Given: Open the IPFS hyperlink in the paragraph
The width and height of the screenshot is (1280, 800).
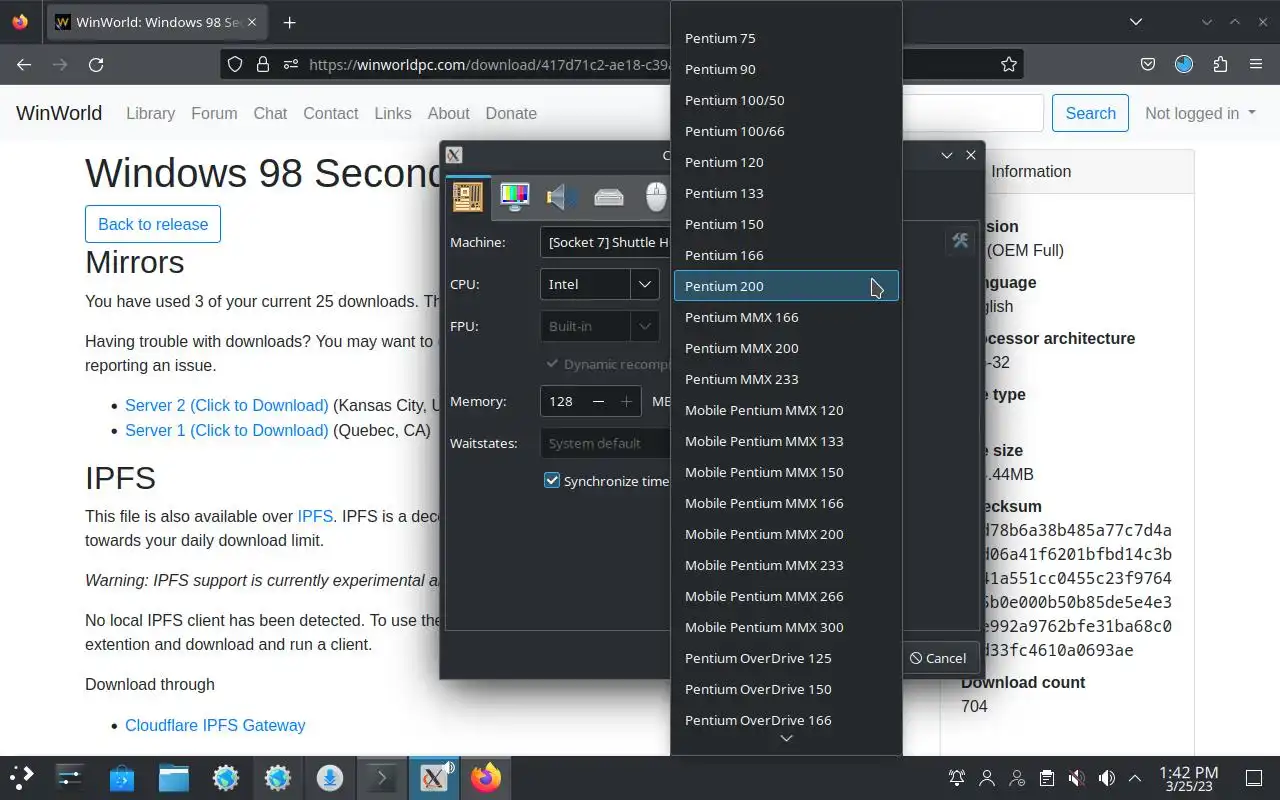Looking at the screenshot, I should [315, 516].
